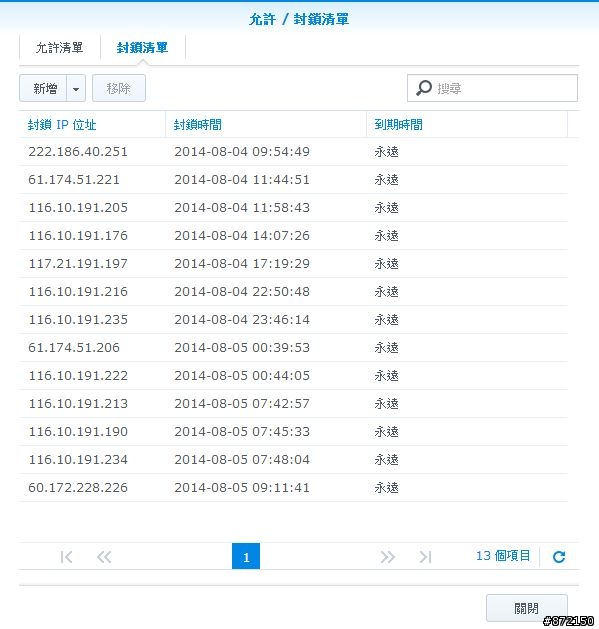Click the 新增 button
The width and height of the screenshot is (599, 629).
(x=43, y=88)
